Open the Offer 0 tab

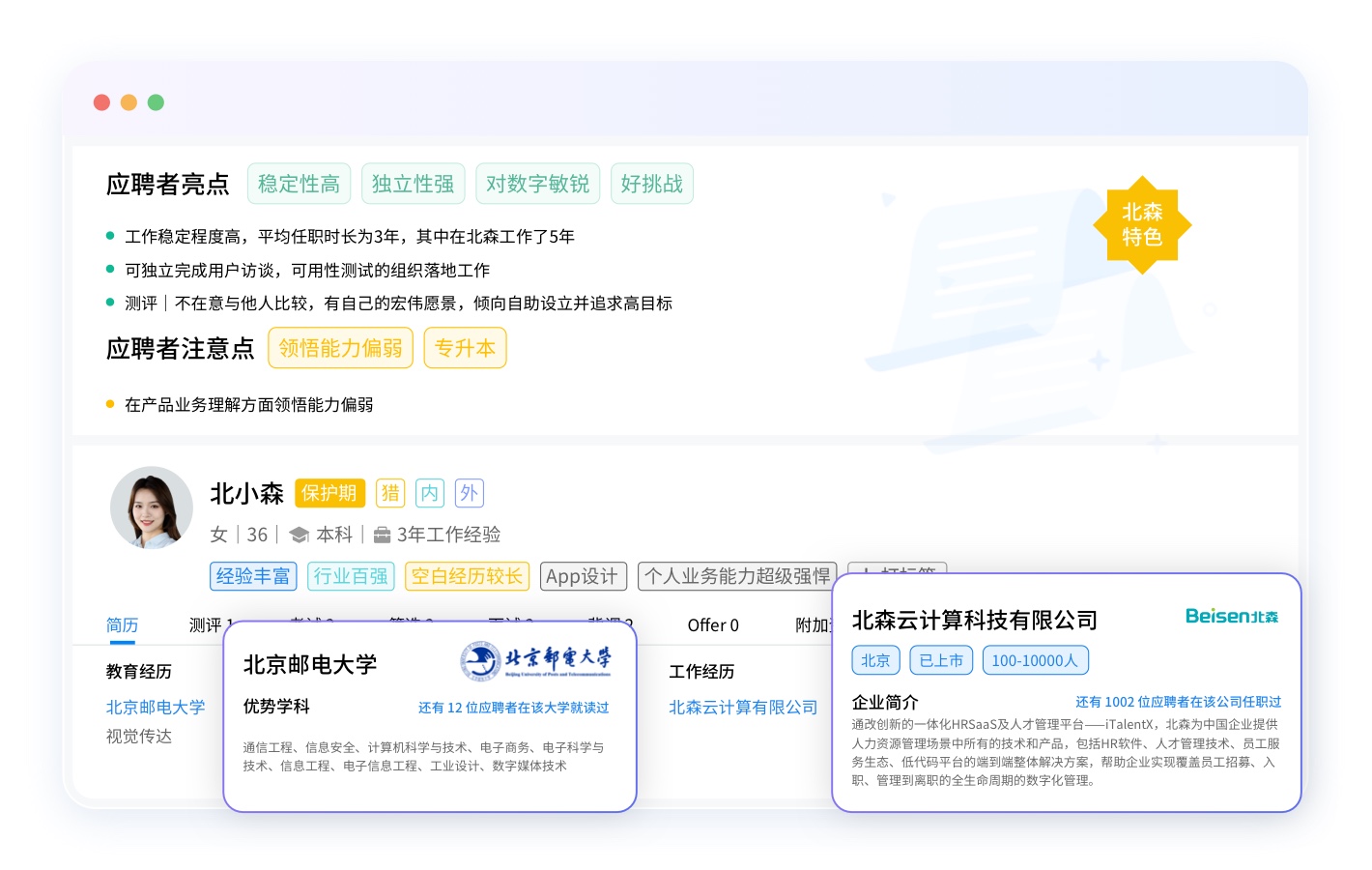(713, 625)
